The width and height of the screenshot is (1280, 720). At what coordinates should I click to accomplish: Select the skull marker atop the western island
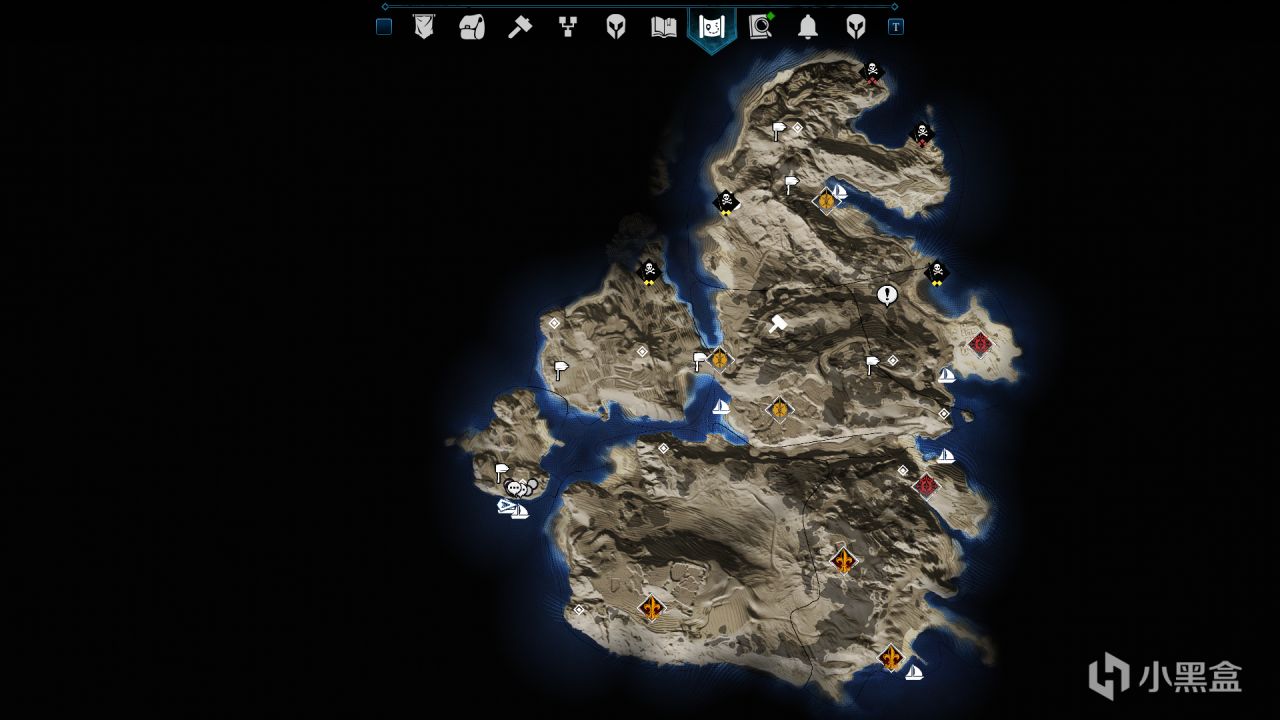649,271
